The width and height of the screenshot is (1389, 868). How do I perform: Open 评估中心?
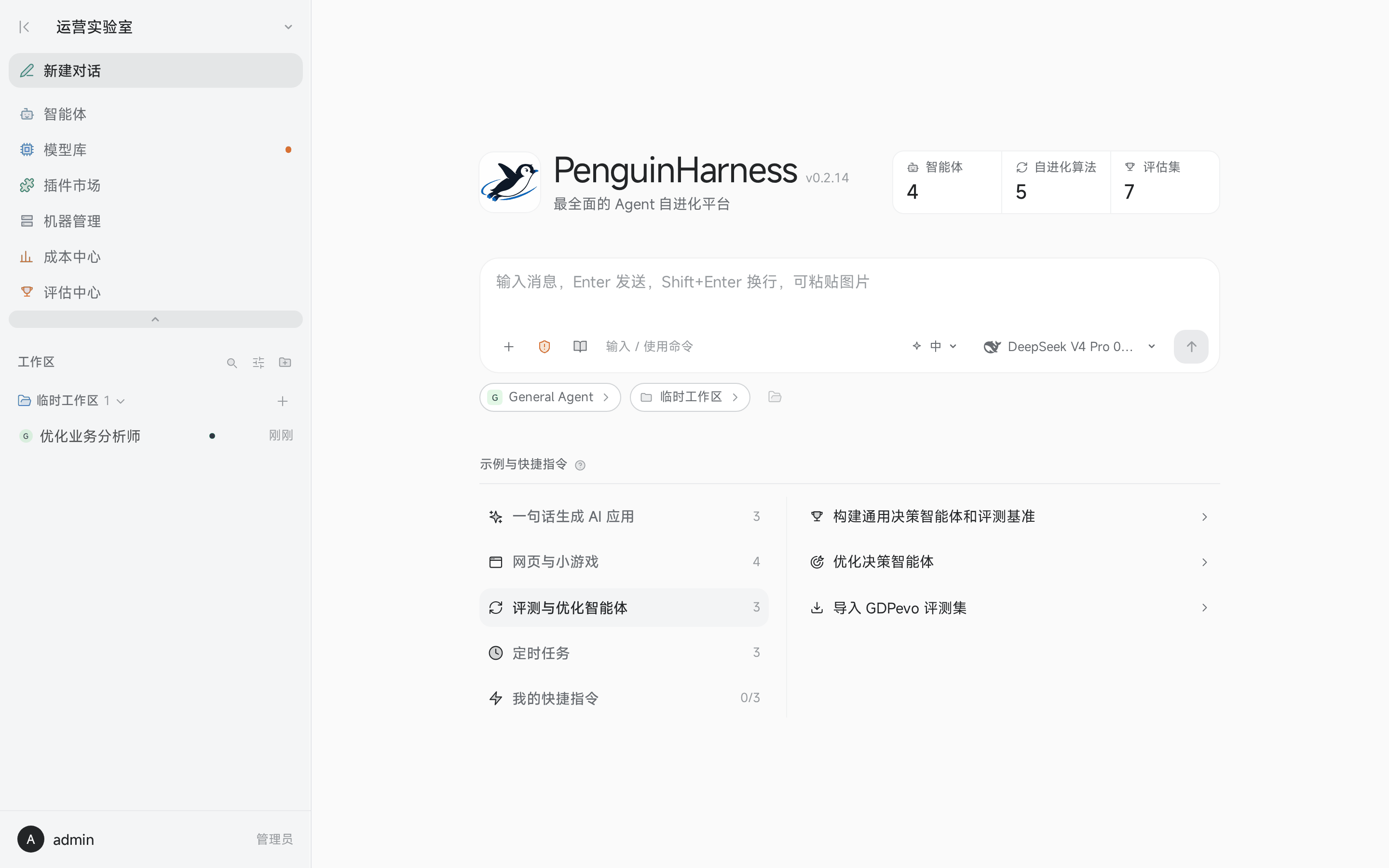point(156,292)
